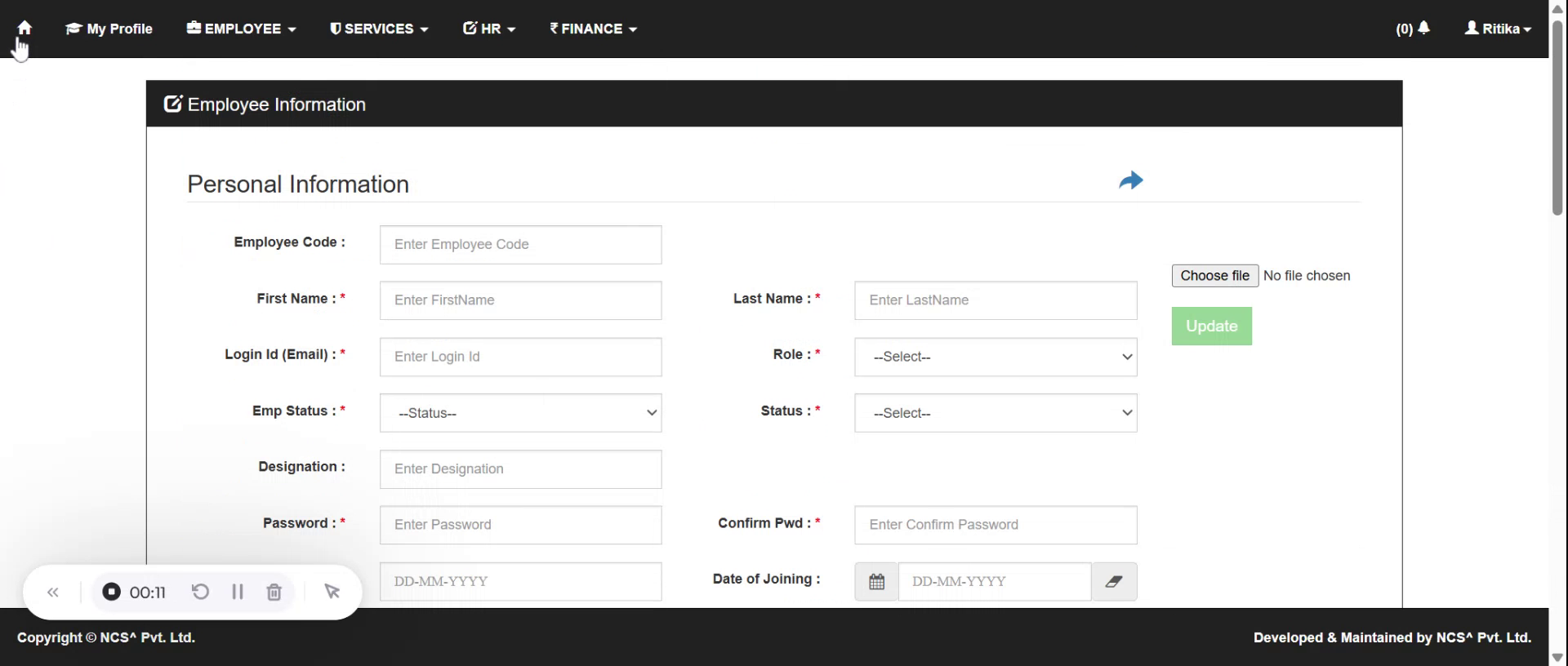Stop the screen recording
The image size is (1568, 666).
click(112, 592)
